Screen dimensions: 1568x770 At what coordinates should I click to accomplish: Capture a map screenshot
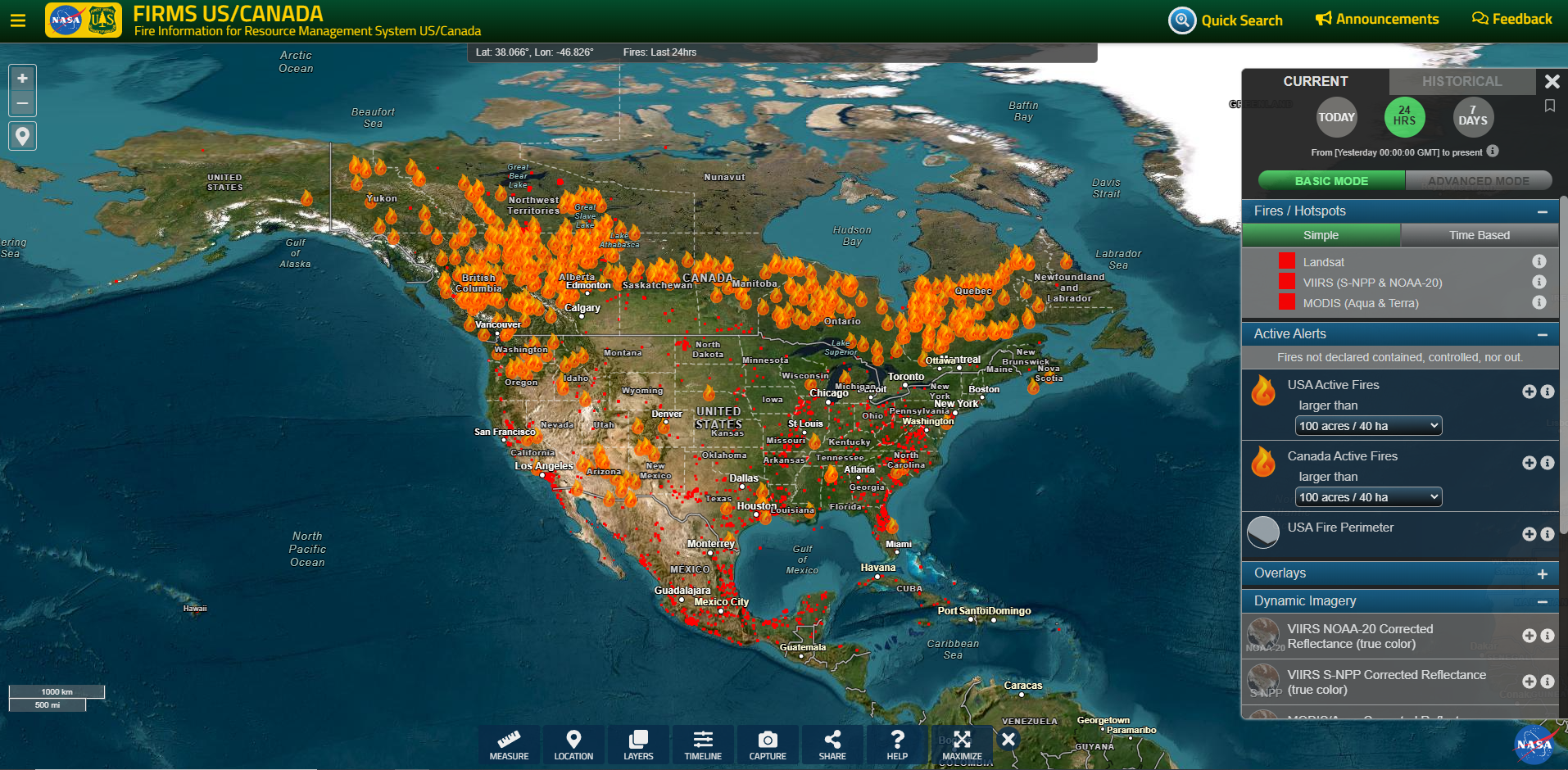tap(768, 745)
